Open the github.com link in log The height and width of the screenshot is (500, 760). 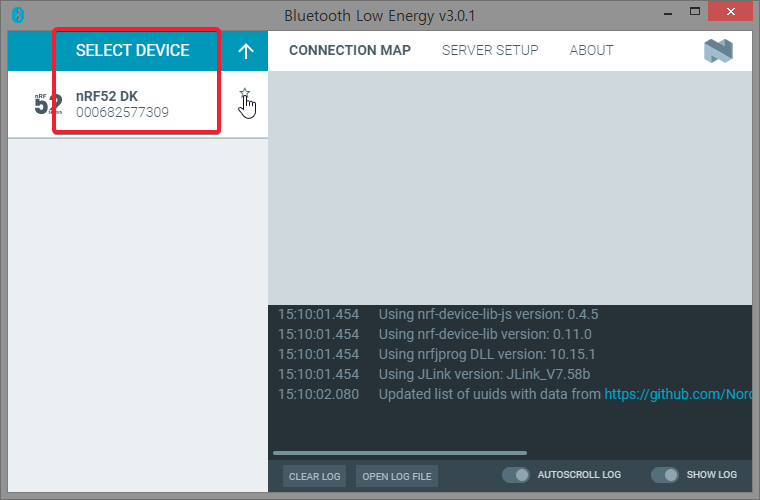pos(678,394)
